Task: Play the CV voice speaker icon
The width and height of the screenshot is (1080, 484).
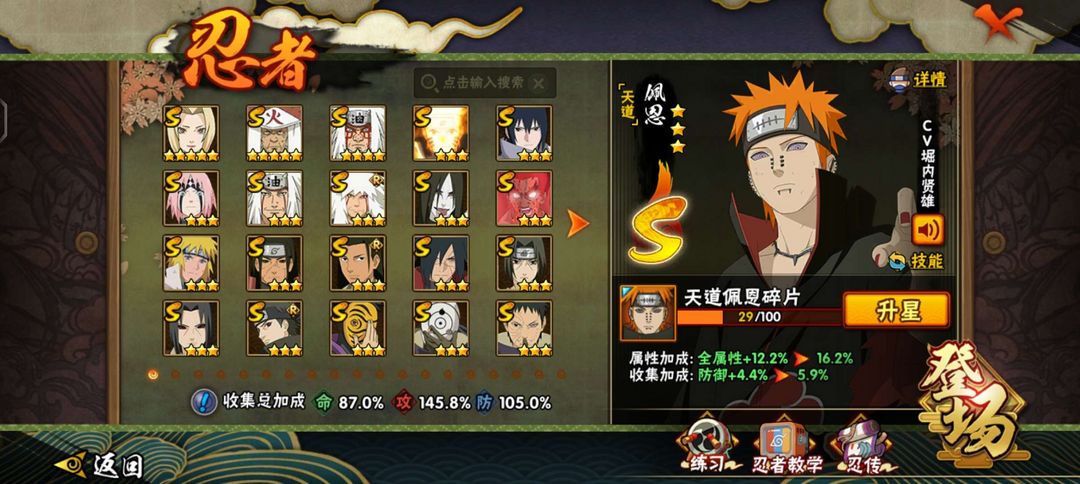Action: (927, 229)
